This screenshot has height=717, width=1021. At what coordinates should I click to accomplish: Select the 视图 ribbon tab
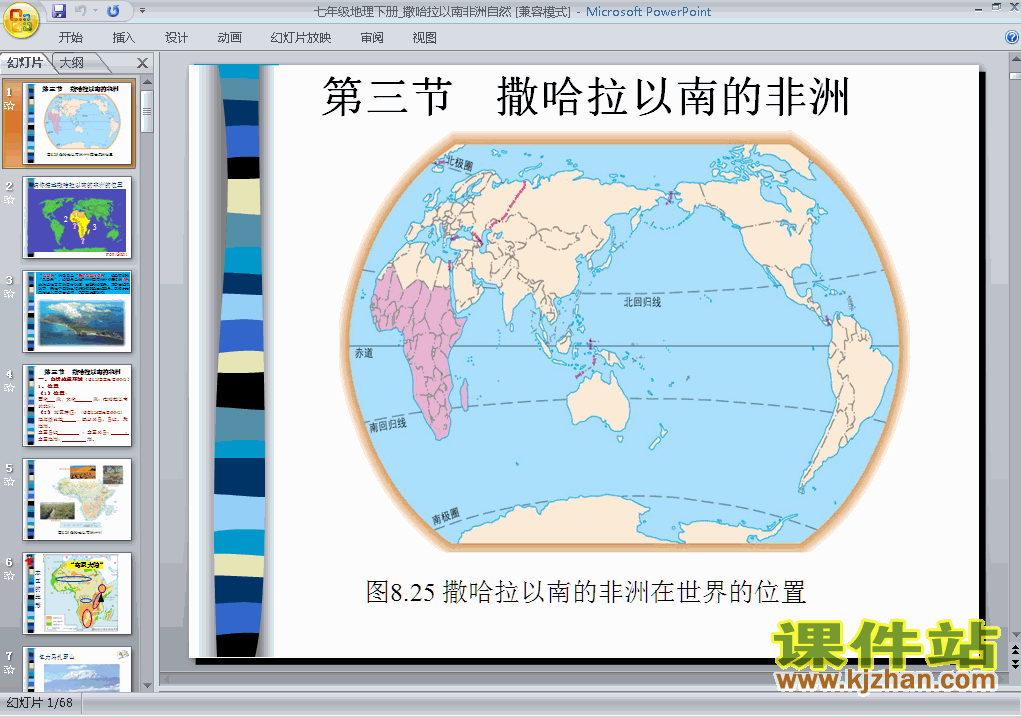click(x=425, y=38)
